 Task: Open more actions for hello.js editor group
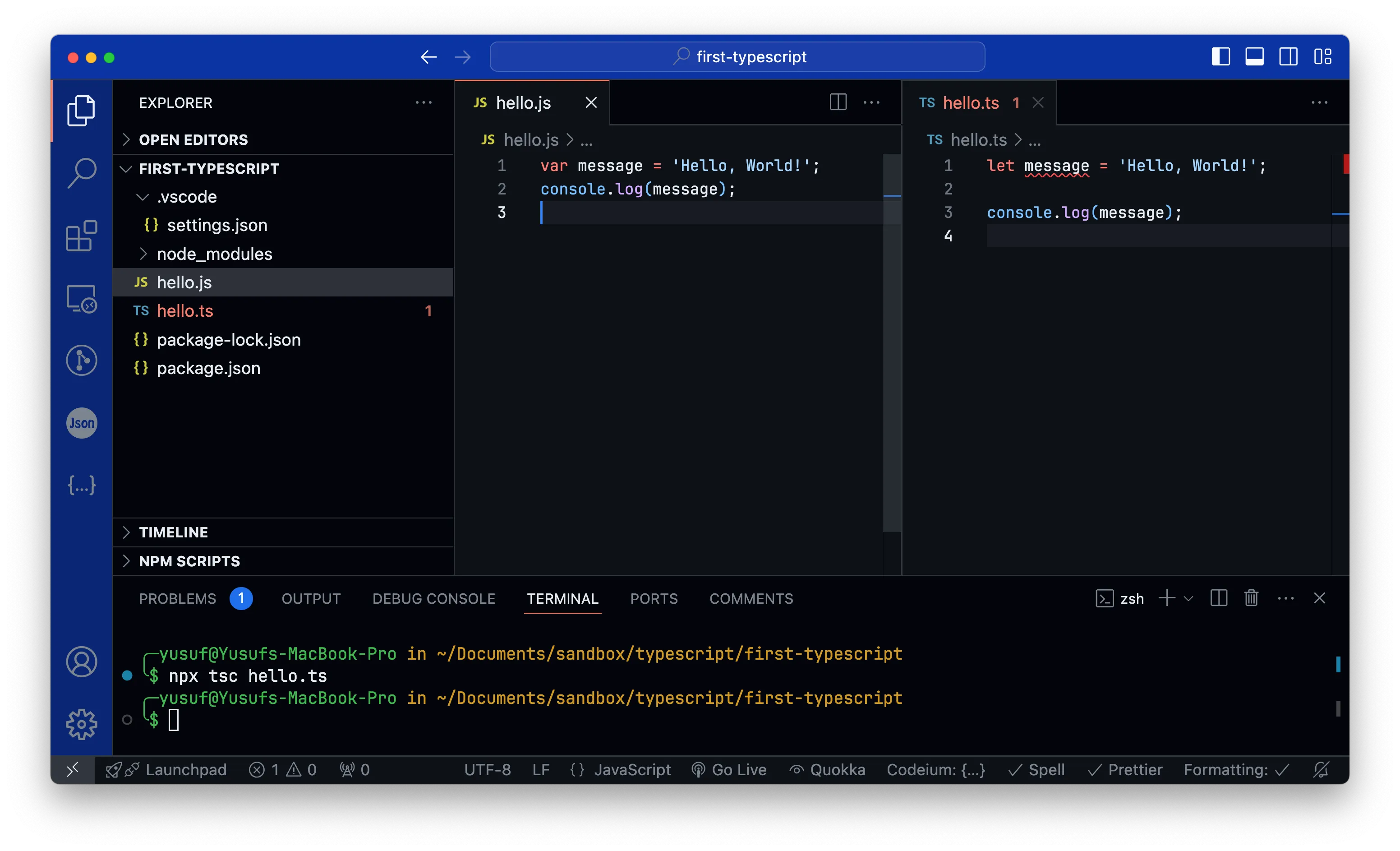pyautogui.click(x=871, y=102)
